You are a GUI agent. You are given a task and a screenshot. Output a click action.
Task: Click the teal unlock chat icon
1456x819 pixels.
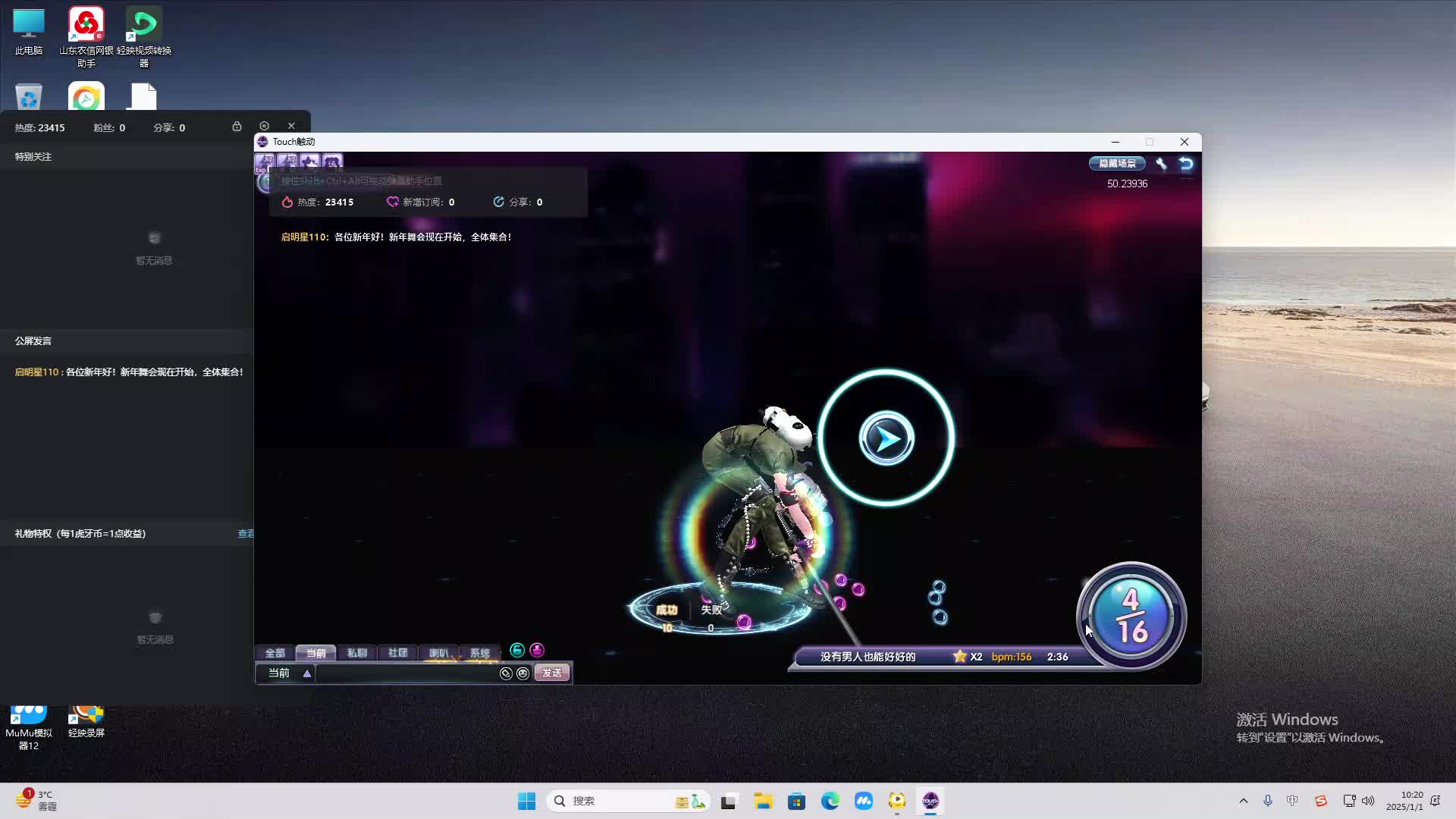click(517, 650)
